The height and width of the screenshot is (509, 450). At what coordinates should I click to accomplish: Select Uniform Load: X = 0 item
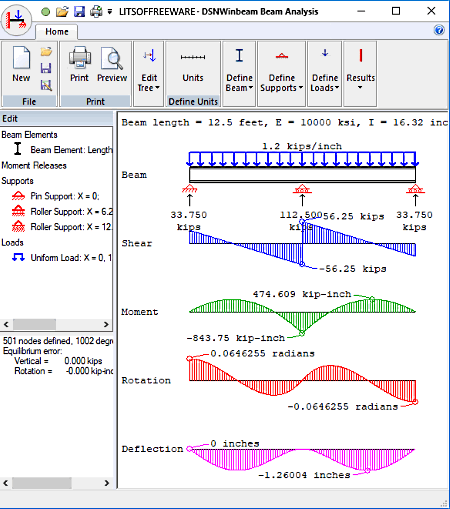point(71,258)
